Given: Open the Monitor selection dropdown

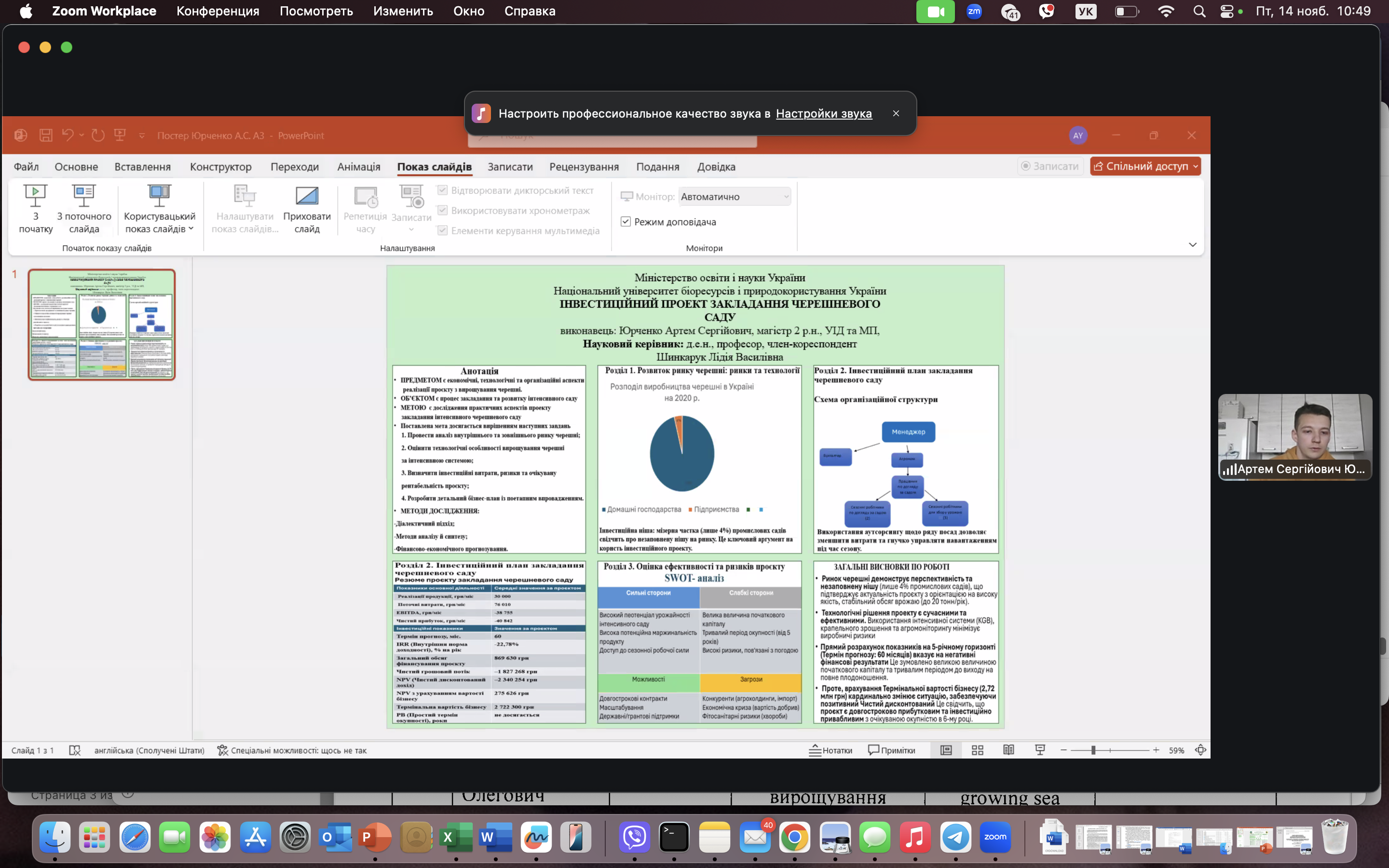Looking at the screenshot, I should pyautogui.click(x=734, y=197).
